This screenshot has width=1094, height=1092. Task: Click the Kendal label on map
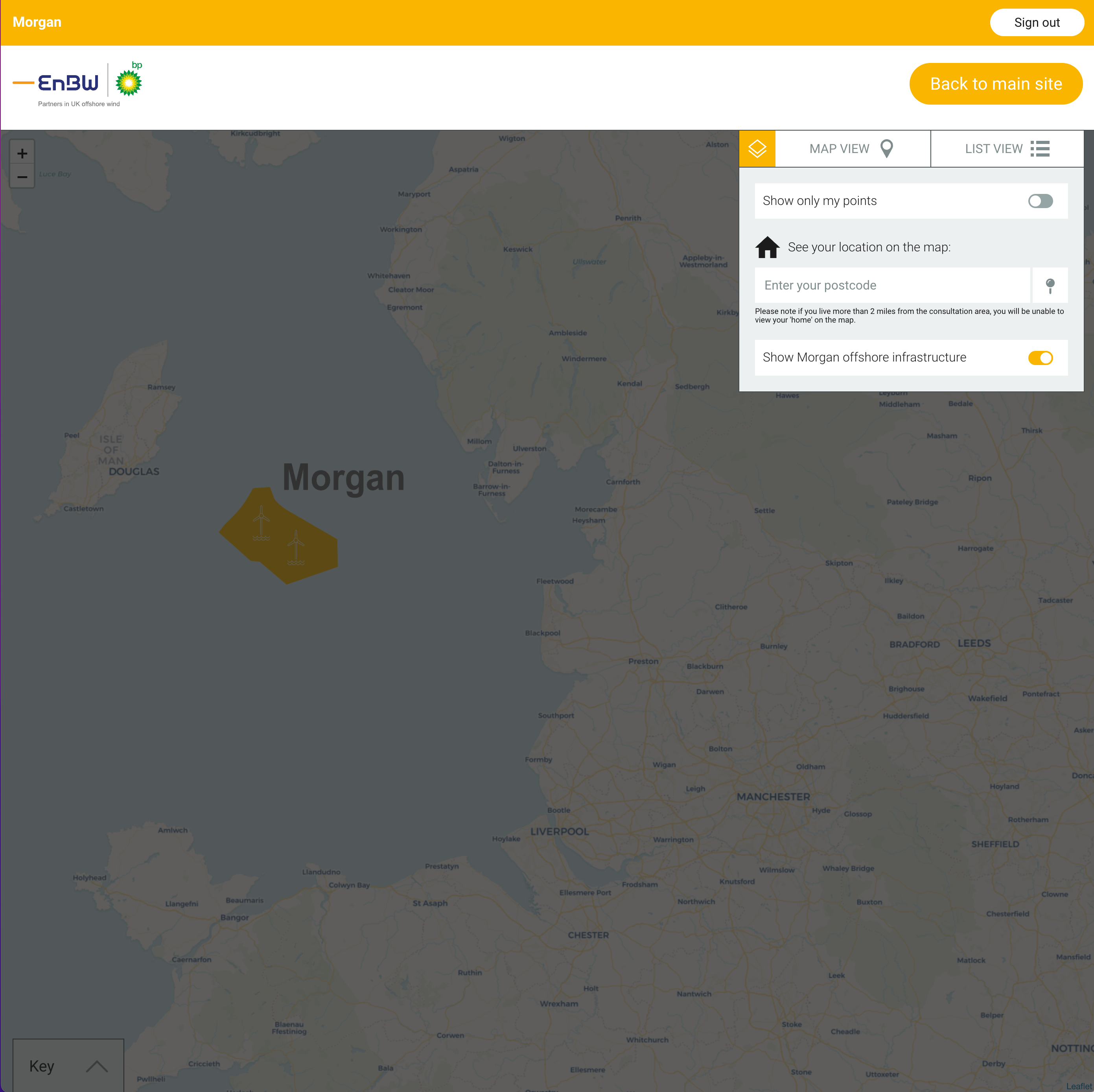point(630,384)
